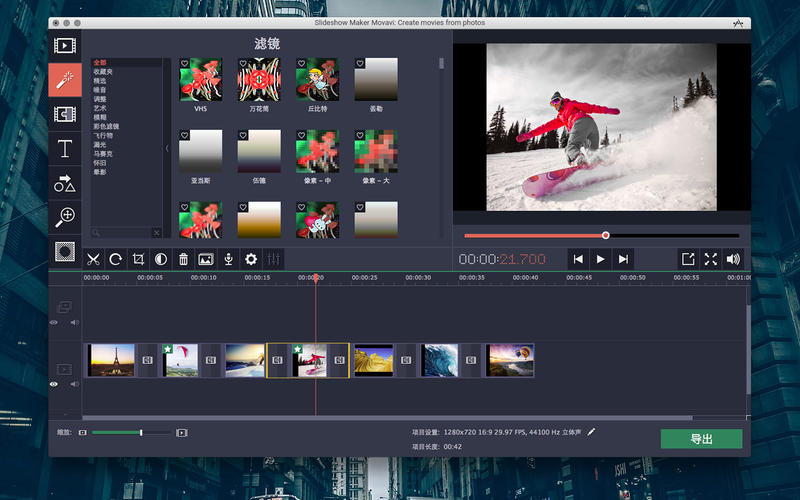Apply the 万花筒 kaleidoscope filter thumbnail
Viewport: 800px width, 500px height.
[259, 79]
